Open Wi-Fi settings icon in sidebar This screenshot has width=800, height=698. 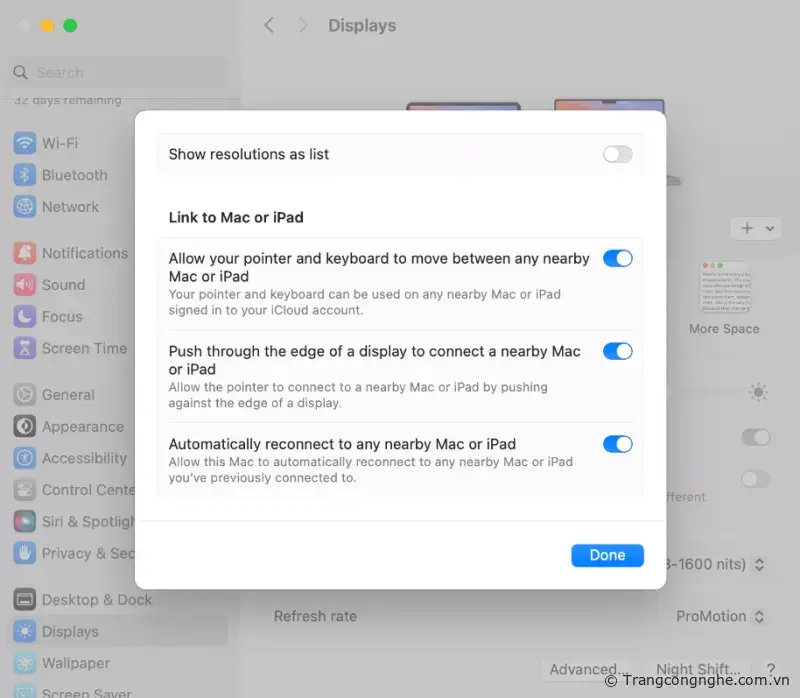coord(24,143)
